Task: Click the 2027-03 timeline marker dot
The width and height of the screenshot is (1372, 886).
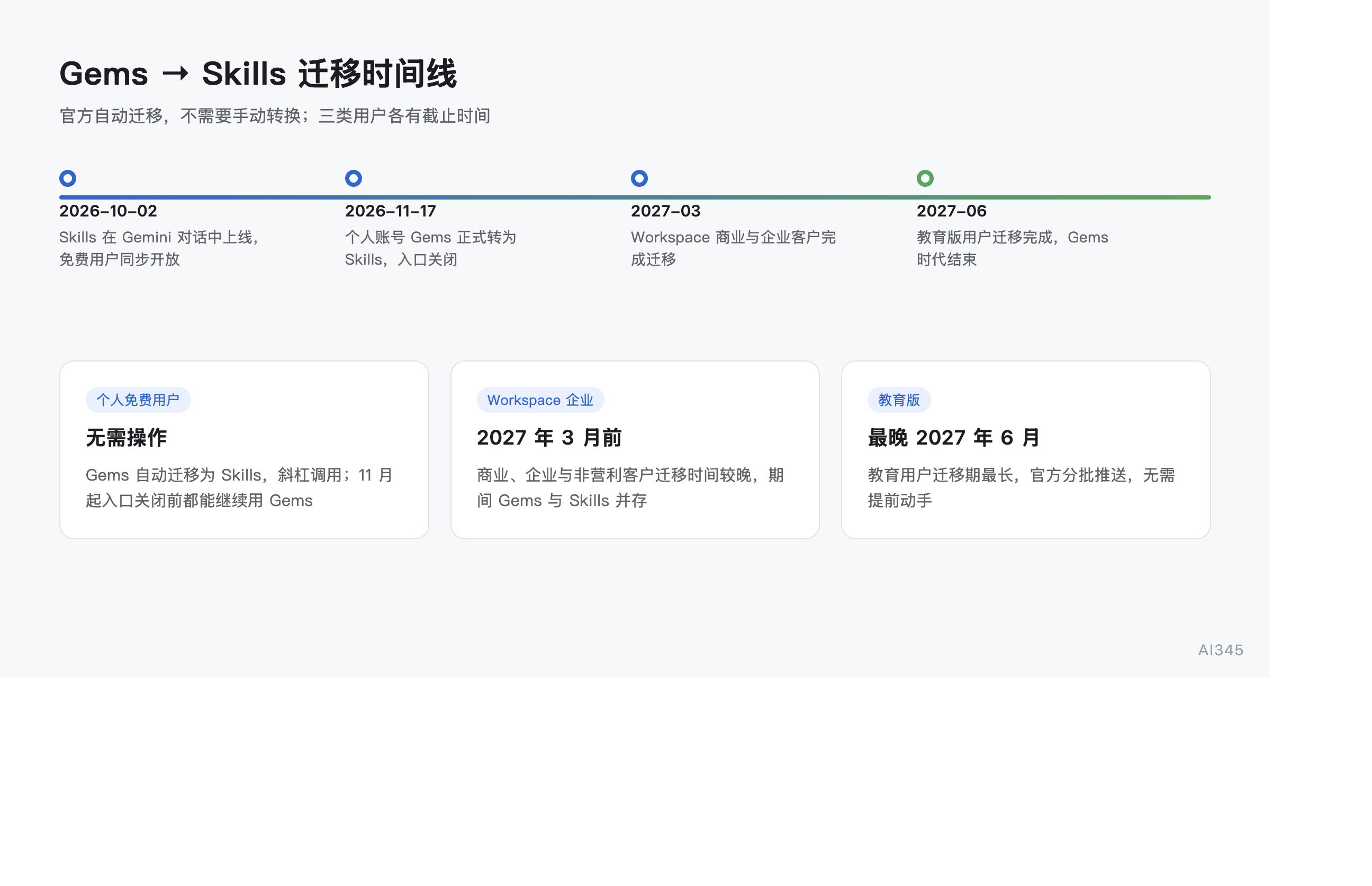Action: tap(639, 178)
